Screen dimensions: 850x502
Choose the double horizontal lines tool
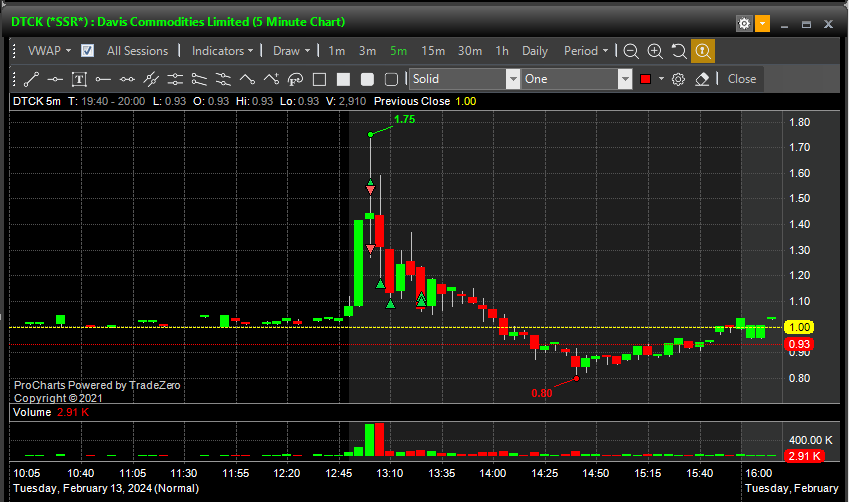[x=175, y=79]
